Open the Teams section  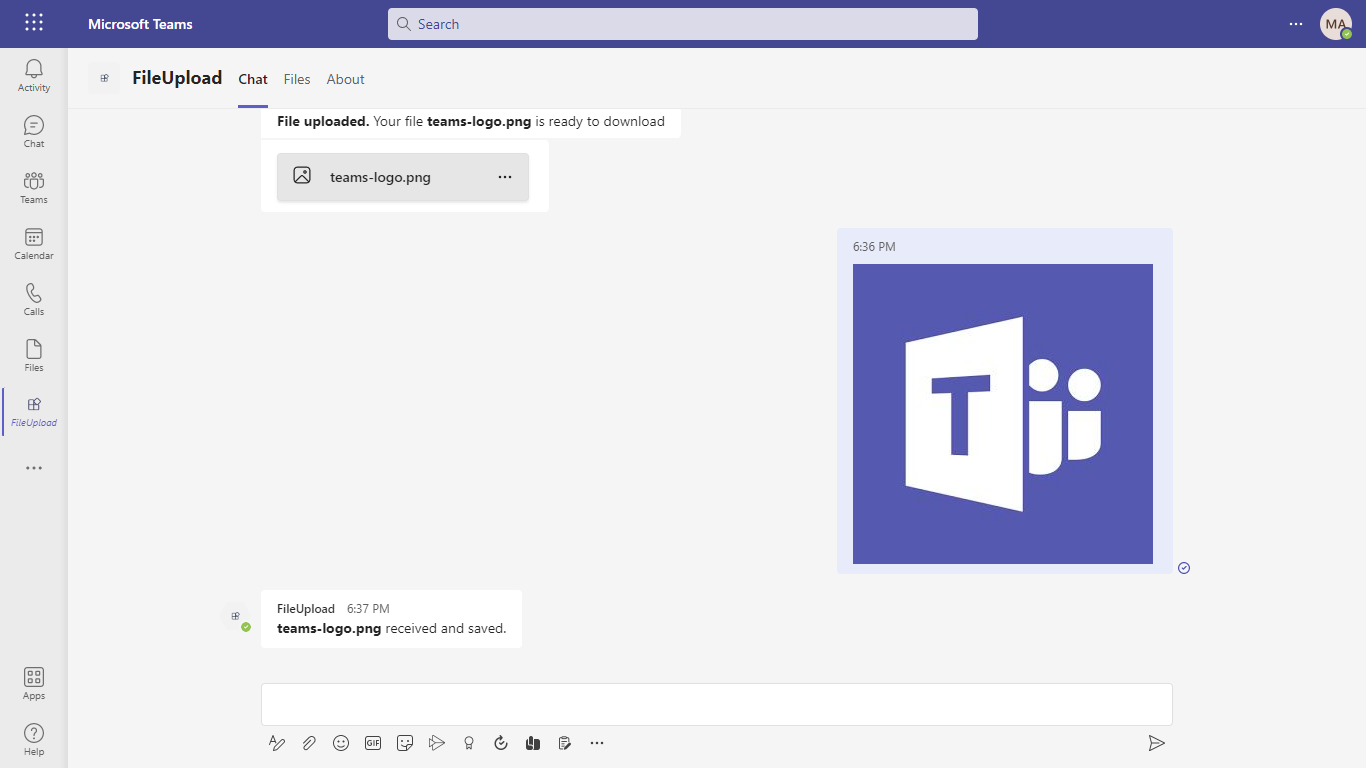[x=34, y=187]
